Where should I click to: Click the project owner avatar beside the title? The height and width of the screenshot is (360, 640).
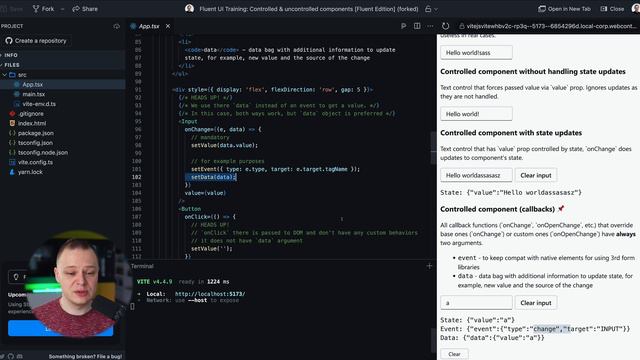189,9
